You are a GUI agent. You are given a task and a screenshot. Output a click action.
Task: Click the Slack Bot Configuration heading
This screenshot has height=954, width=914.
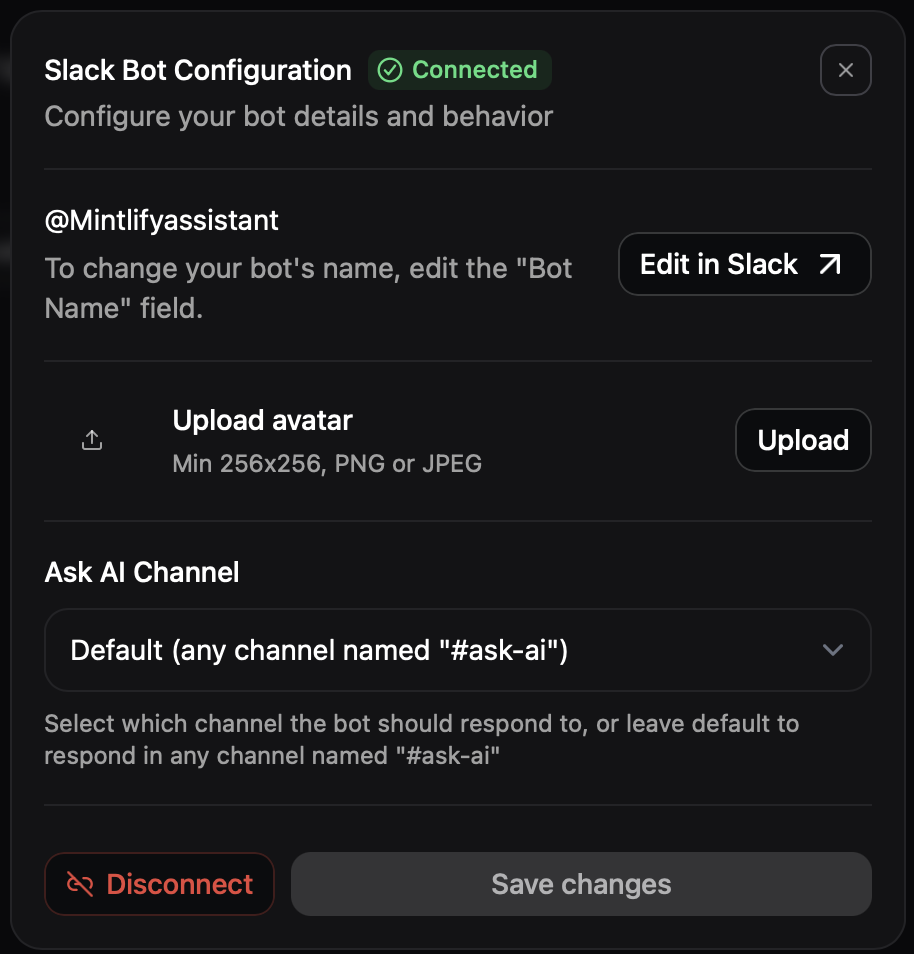(197, 70)
